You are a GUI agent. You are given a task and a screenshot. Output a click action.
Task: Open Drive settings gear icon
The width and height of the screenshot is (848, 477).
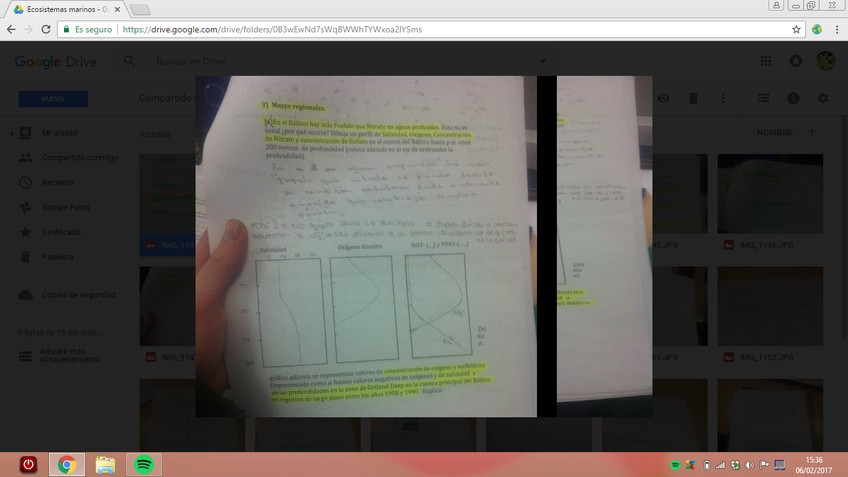click(x=823, y=98)
